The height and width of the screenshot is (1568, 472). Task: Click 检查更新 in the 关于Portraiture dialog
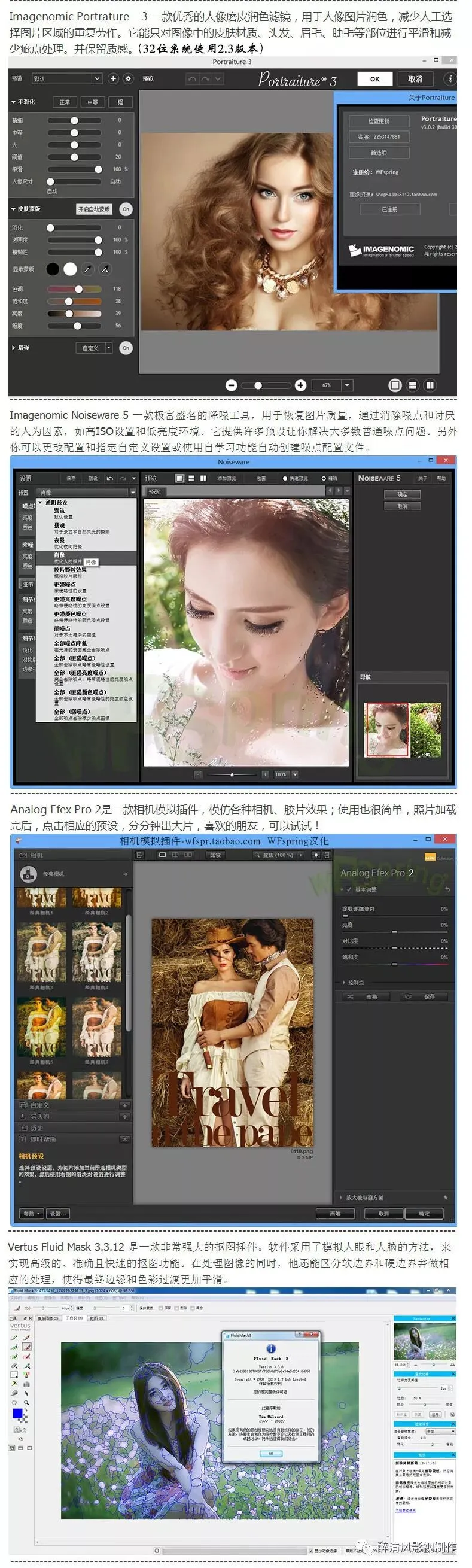click(378, 121)
